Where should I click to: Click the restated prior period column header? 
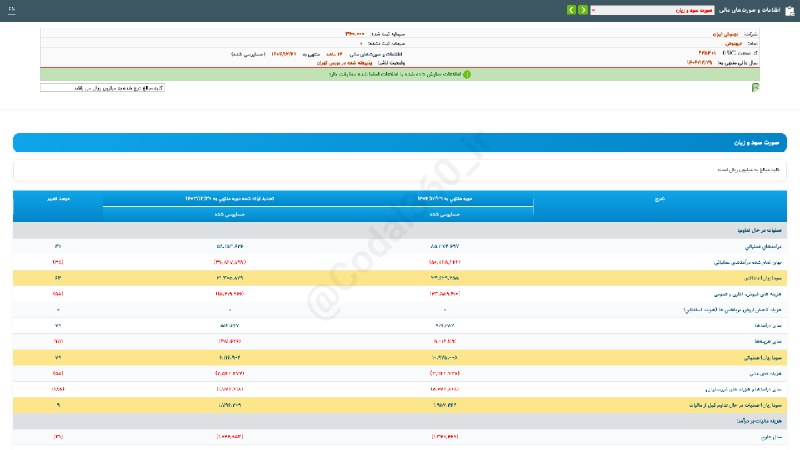tap(230, 198)
